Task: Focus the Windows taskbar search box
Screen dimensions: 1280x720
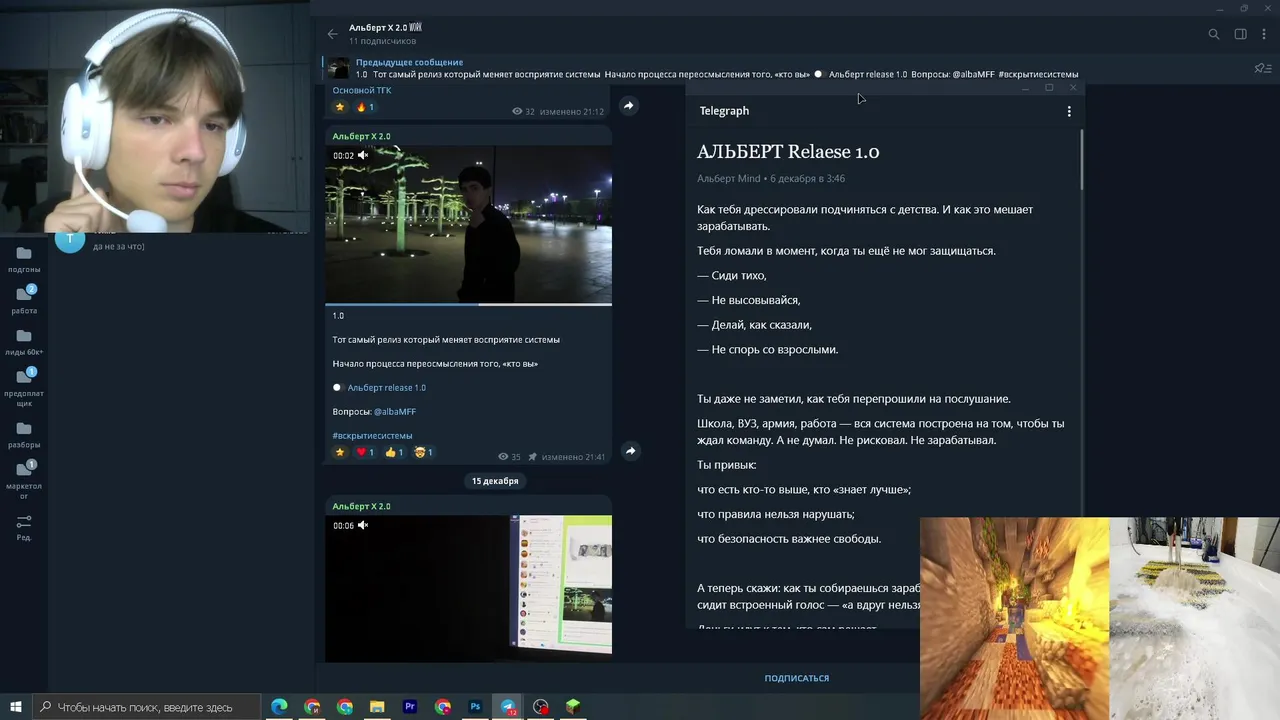Action: 148,707
